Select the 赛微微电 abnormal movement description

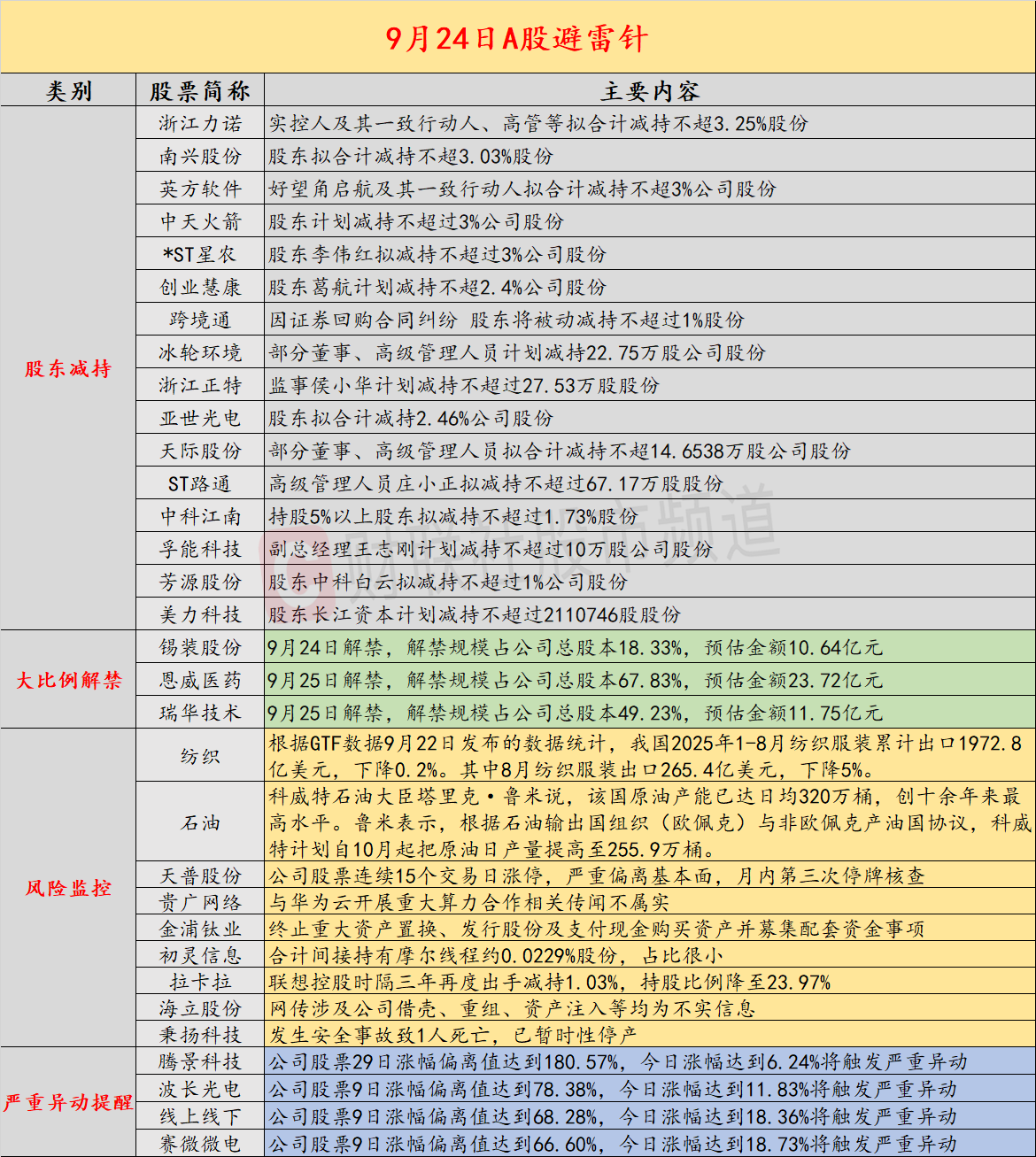649,1144
